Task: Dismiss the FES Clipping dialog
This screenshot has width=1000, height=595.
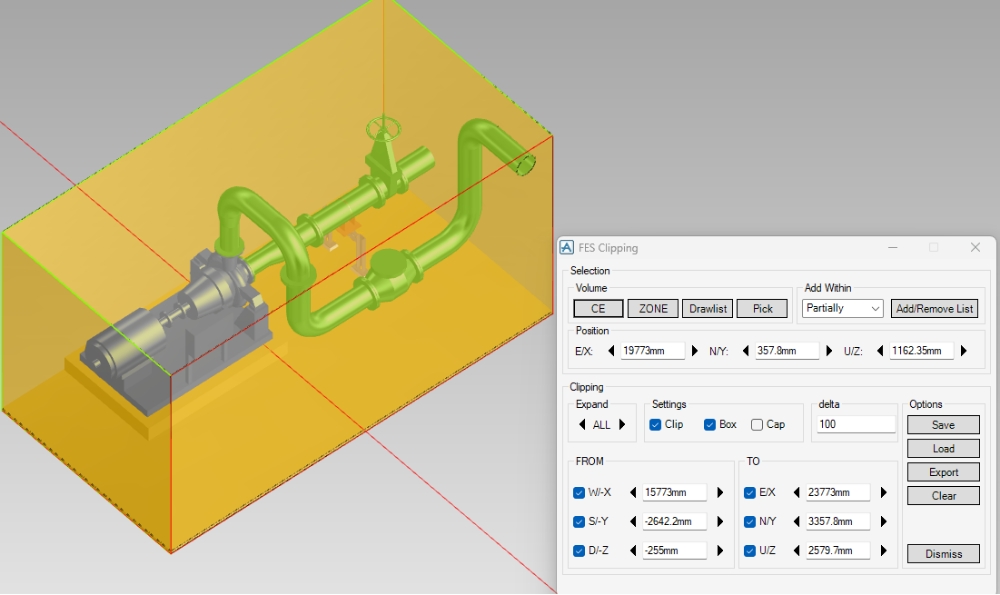Action: [943, 554]
